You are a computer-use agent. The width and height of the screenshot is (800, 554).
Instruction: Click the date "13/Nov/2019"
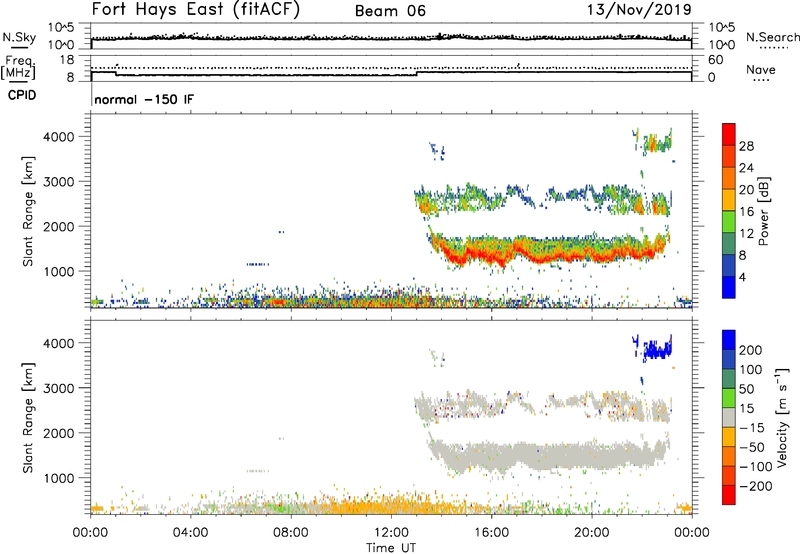coord(639,10)
